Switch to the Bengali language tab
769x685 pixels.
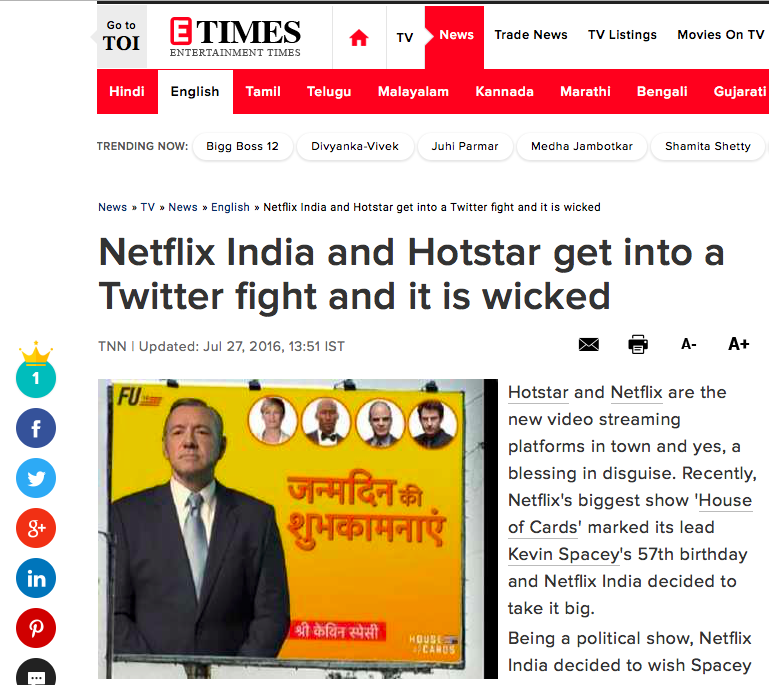(662, 92)
